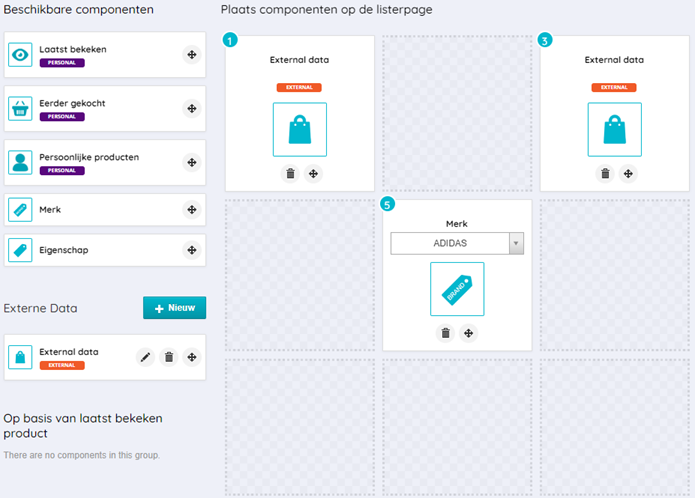Viewport: 695px width, 498px height.
Task: Click the Externe Data heading
Action: [x=40, y=308]
